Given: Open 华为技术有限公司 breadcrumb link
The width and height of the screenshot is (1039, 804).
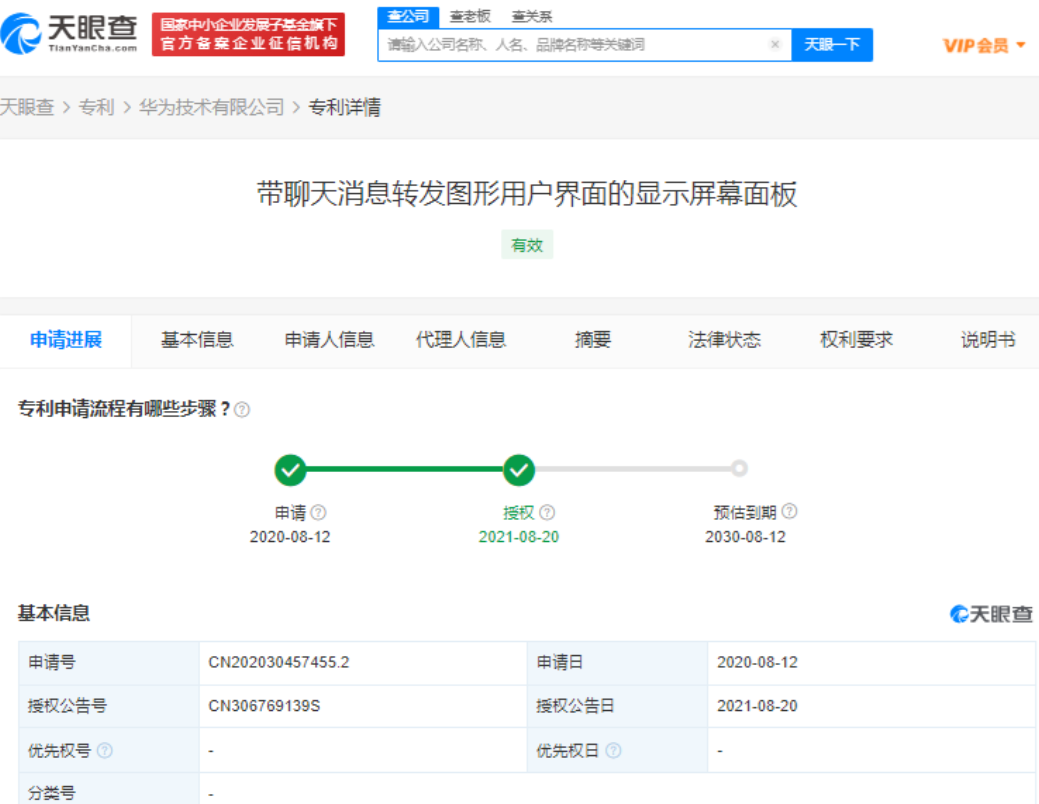Looking at the screenshot, I should [211, 107].
